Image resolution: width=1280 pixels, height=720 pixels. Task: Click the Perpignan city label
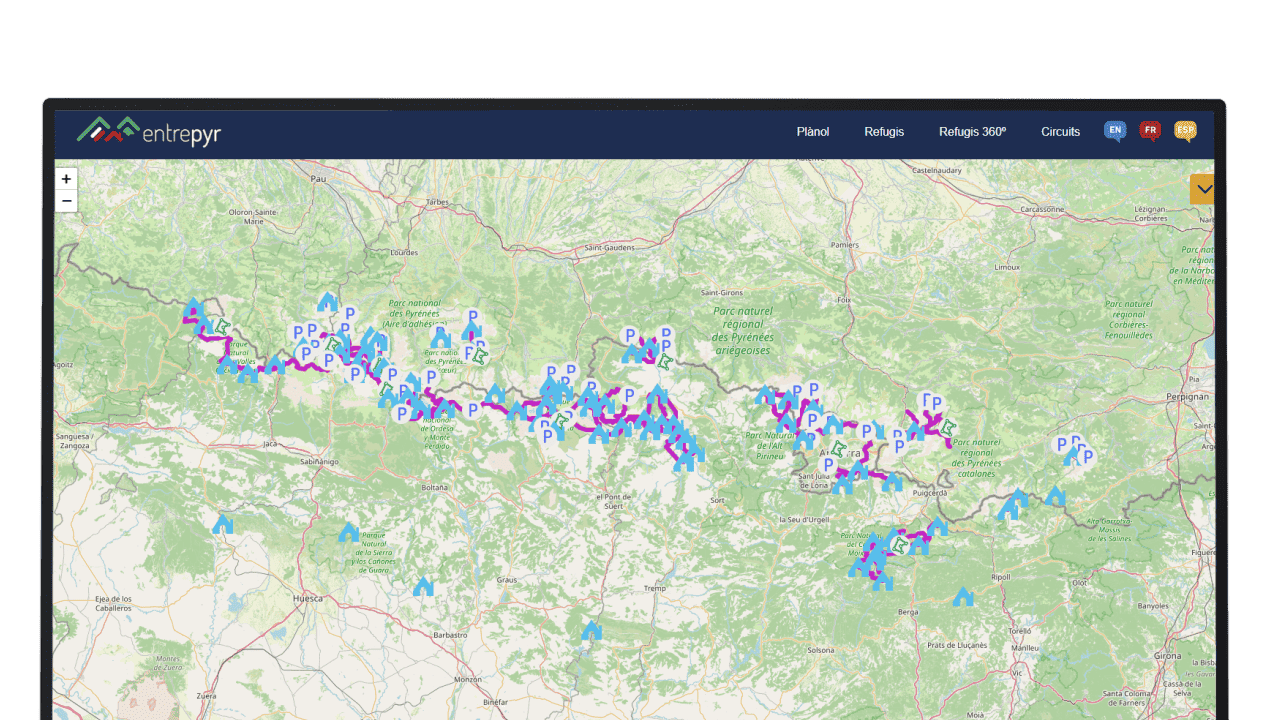(x=1188, y=397)
